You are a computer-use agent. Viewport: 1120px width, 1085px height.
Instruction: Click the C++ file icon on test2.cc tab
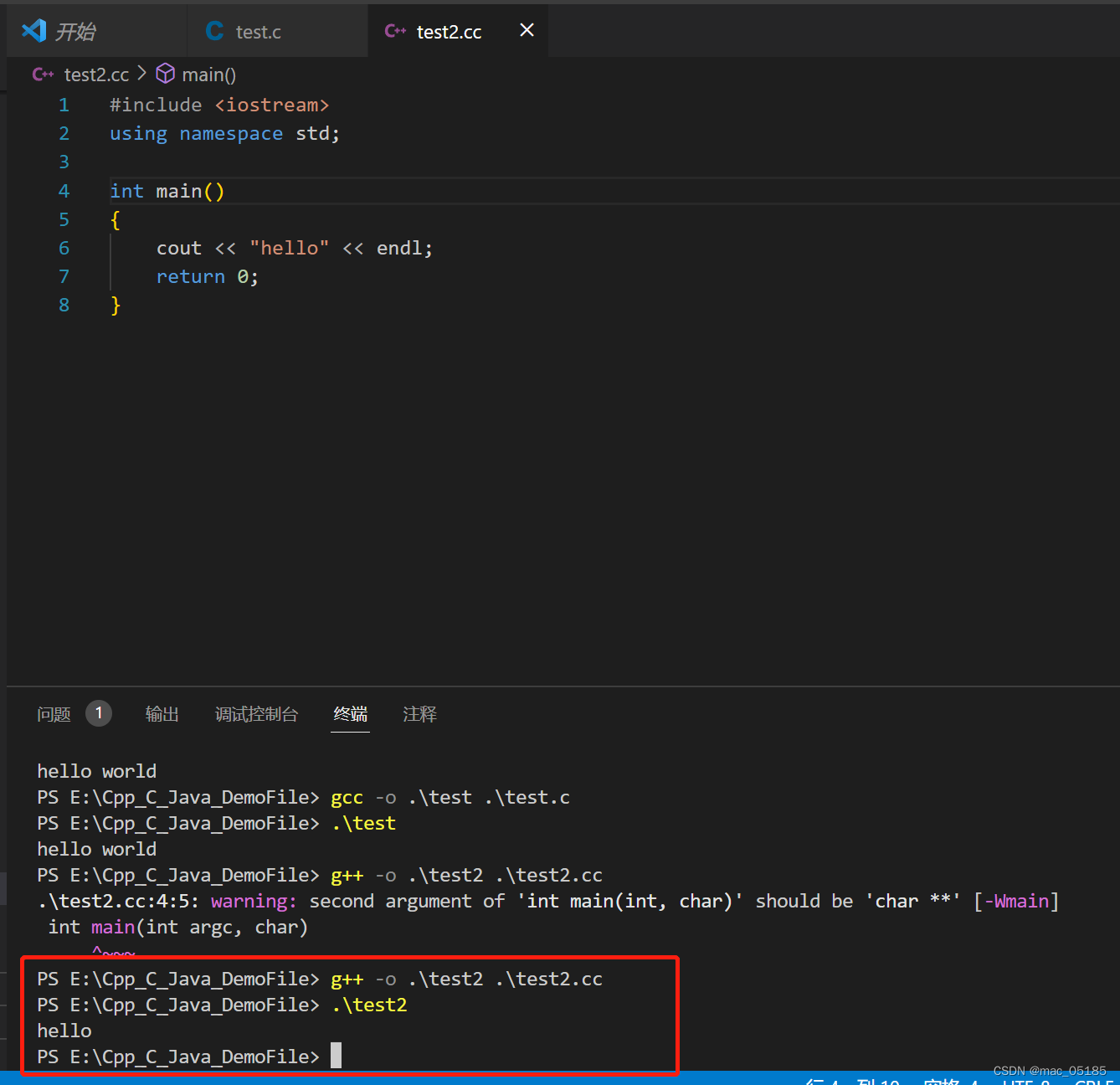click(395, 31)
